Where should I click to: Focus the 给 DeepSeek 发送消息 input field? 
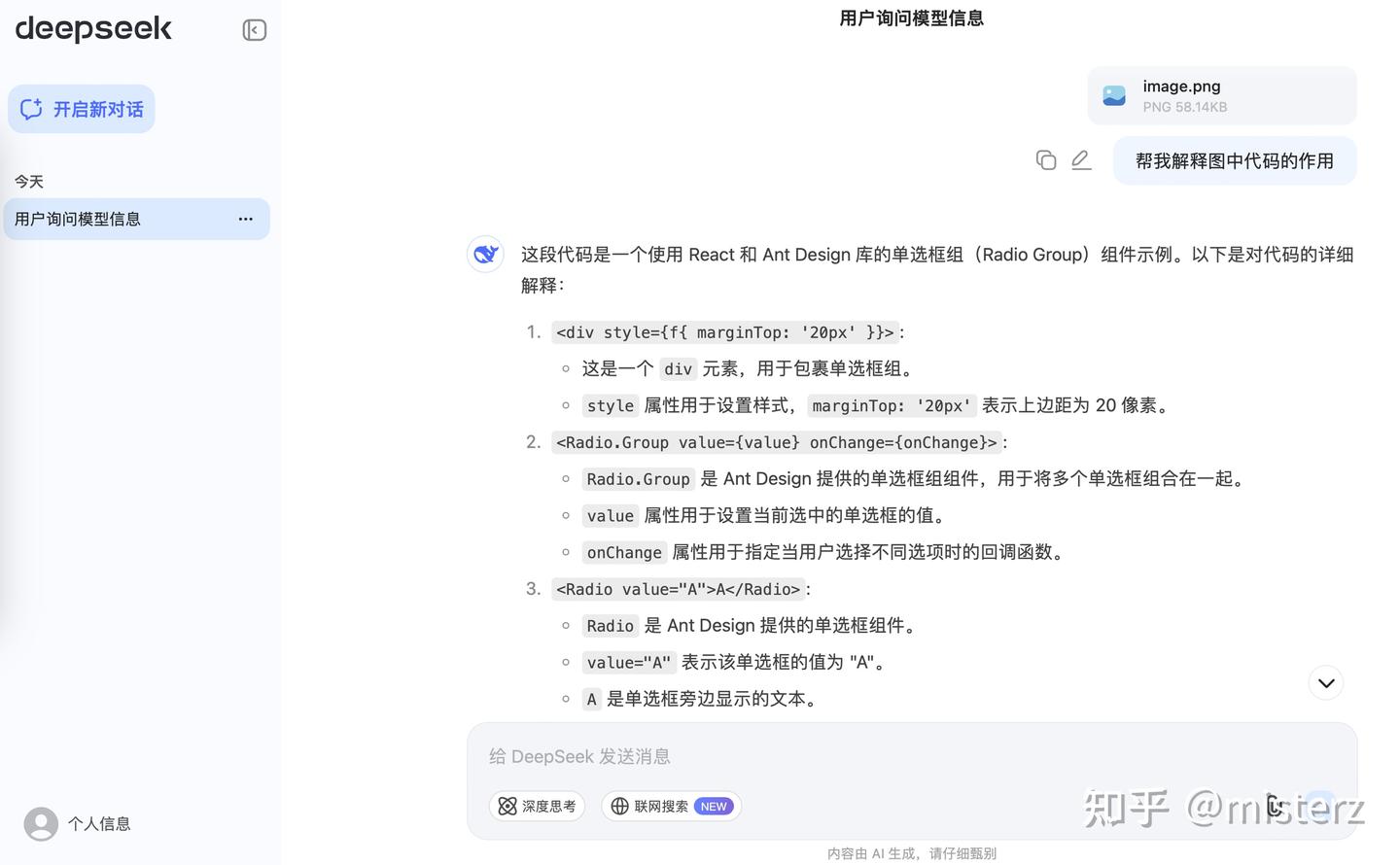[x=912, y=756]
